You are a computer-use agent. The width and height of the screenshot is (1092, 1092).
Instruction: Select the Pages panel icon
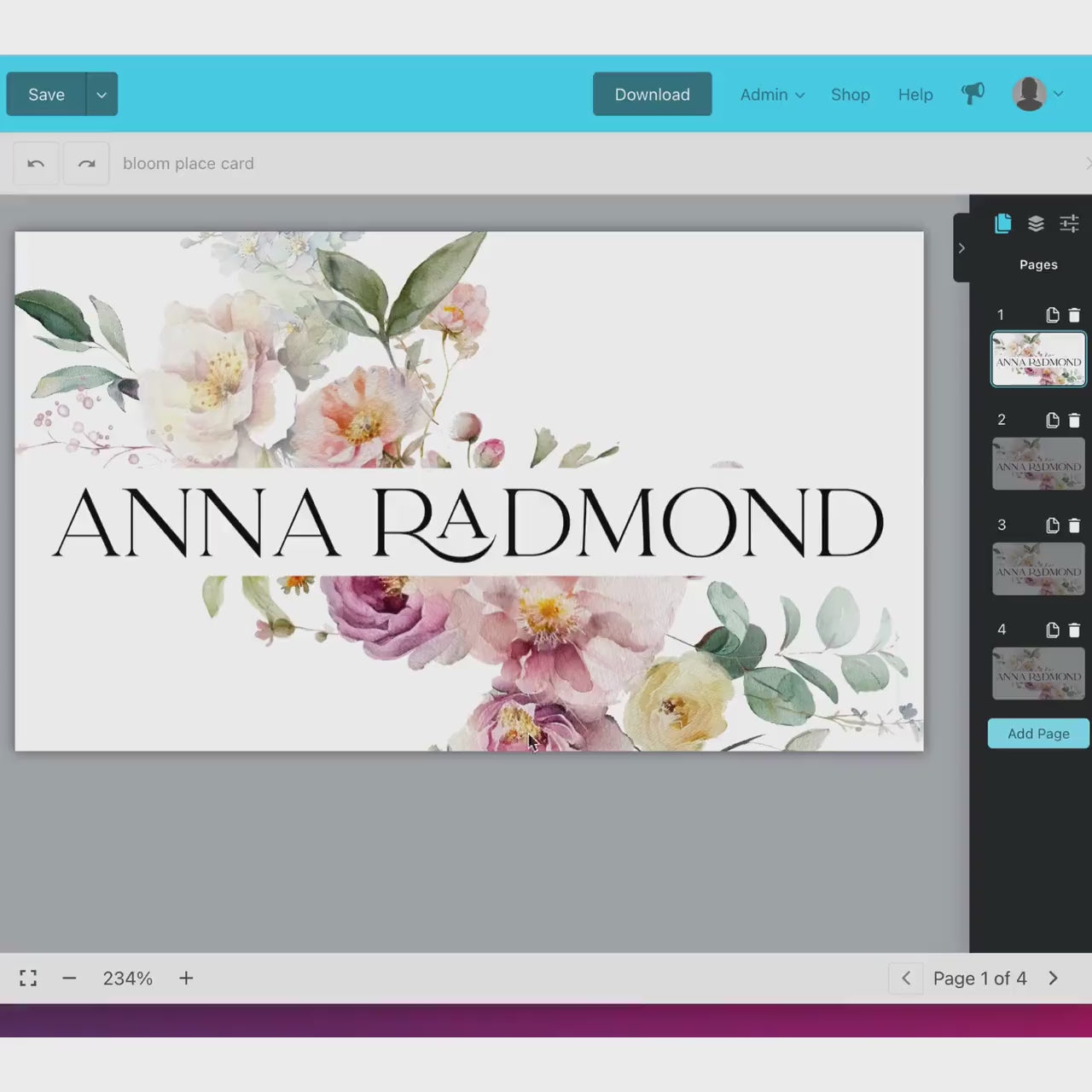coord(1003,224)
